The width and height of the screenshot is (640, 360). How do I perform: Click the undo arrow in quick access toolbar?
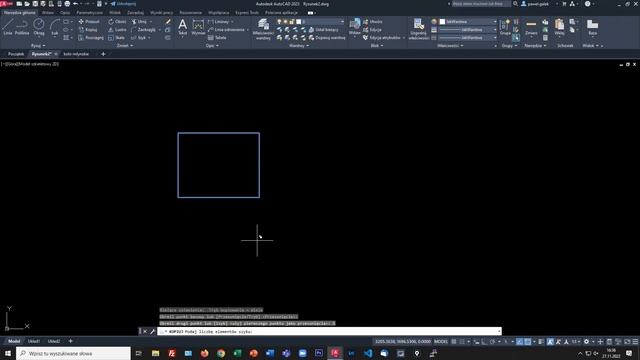[x=76, y=4]
